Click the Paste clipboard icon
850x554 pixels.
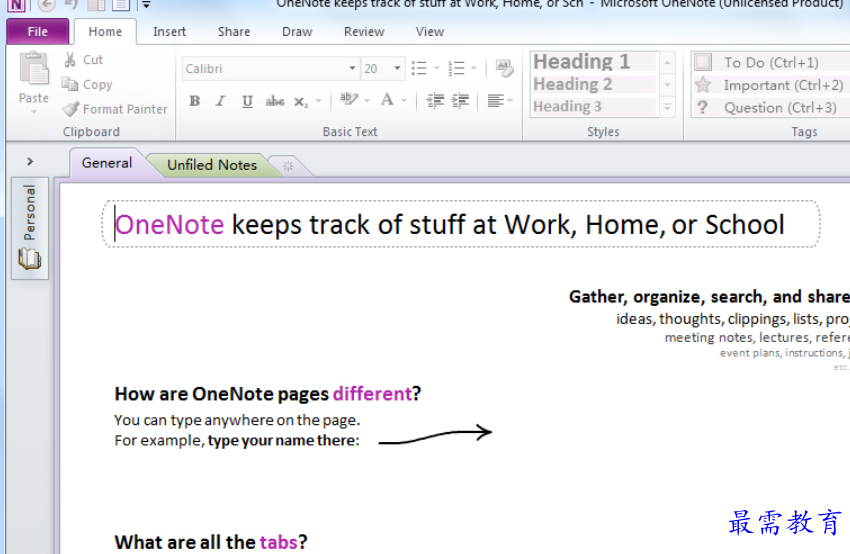coord(34,69)
